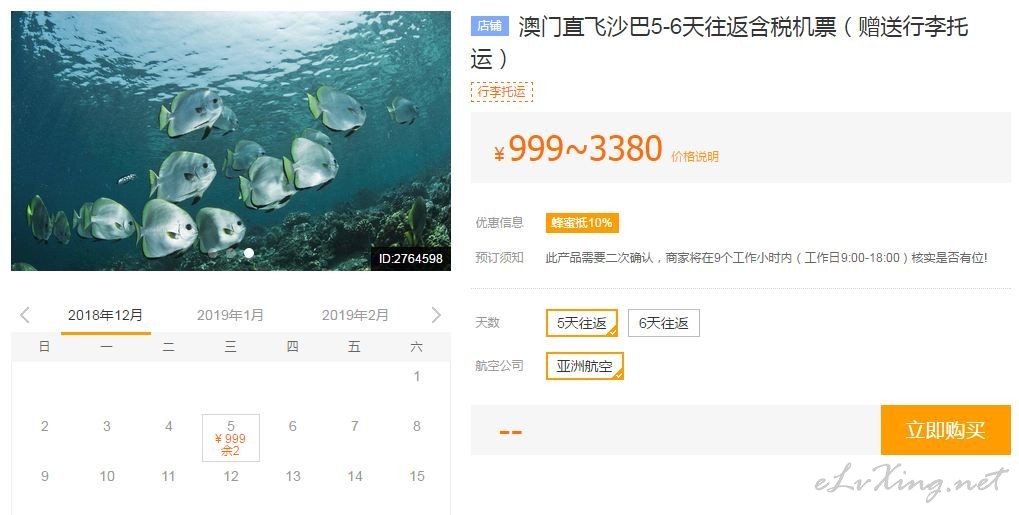Select December 1 in the calendar
The height and width of the screenshot is (515, 1019).
point(417,376)
